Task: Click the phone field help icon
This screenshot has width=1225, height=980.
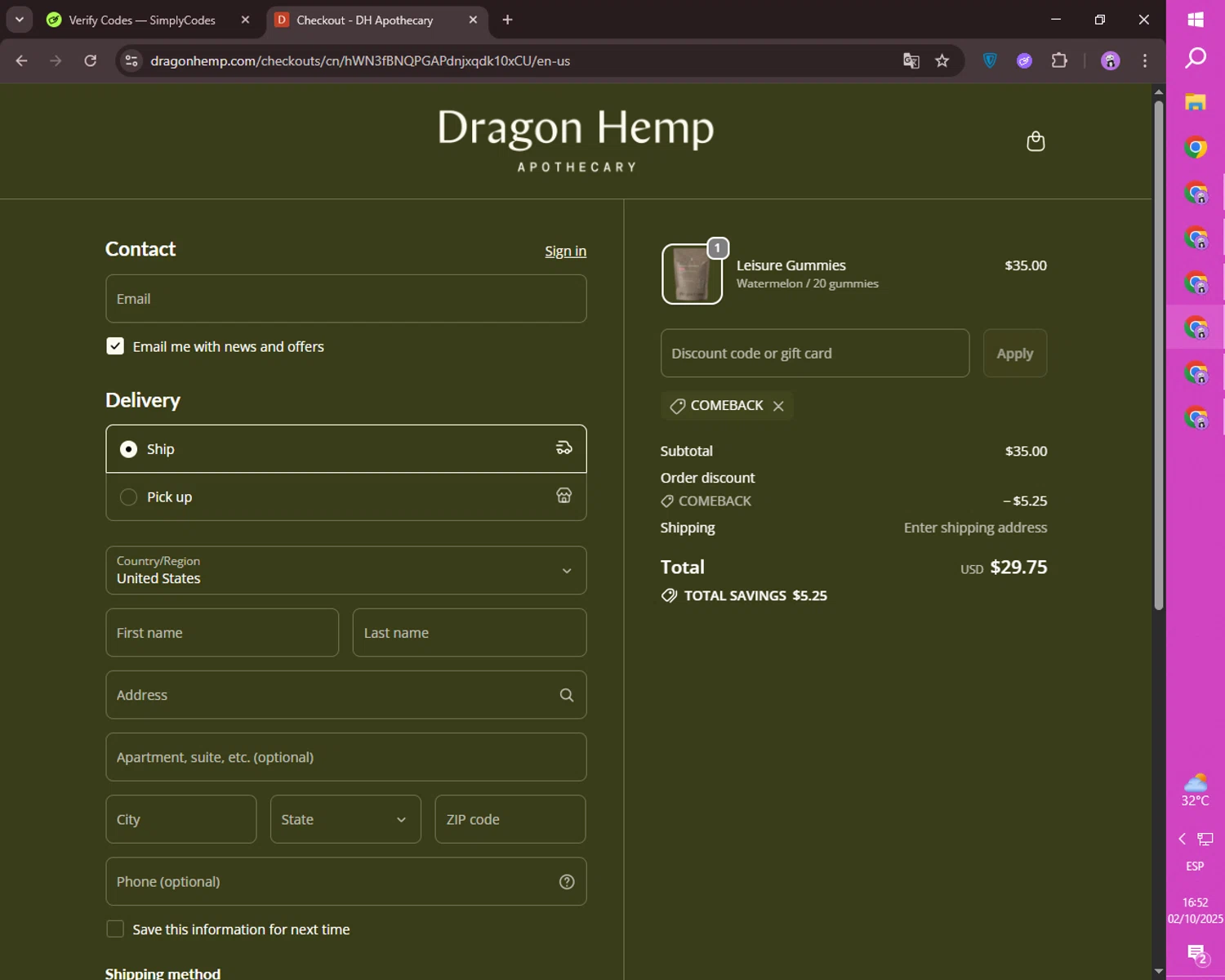Action: (x=567, y=882)
